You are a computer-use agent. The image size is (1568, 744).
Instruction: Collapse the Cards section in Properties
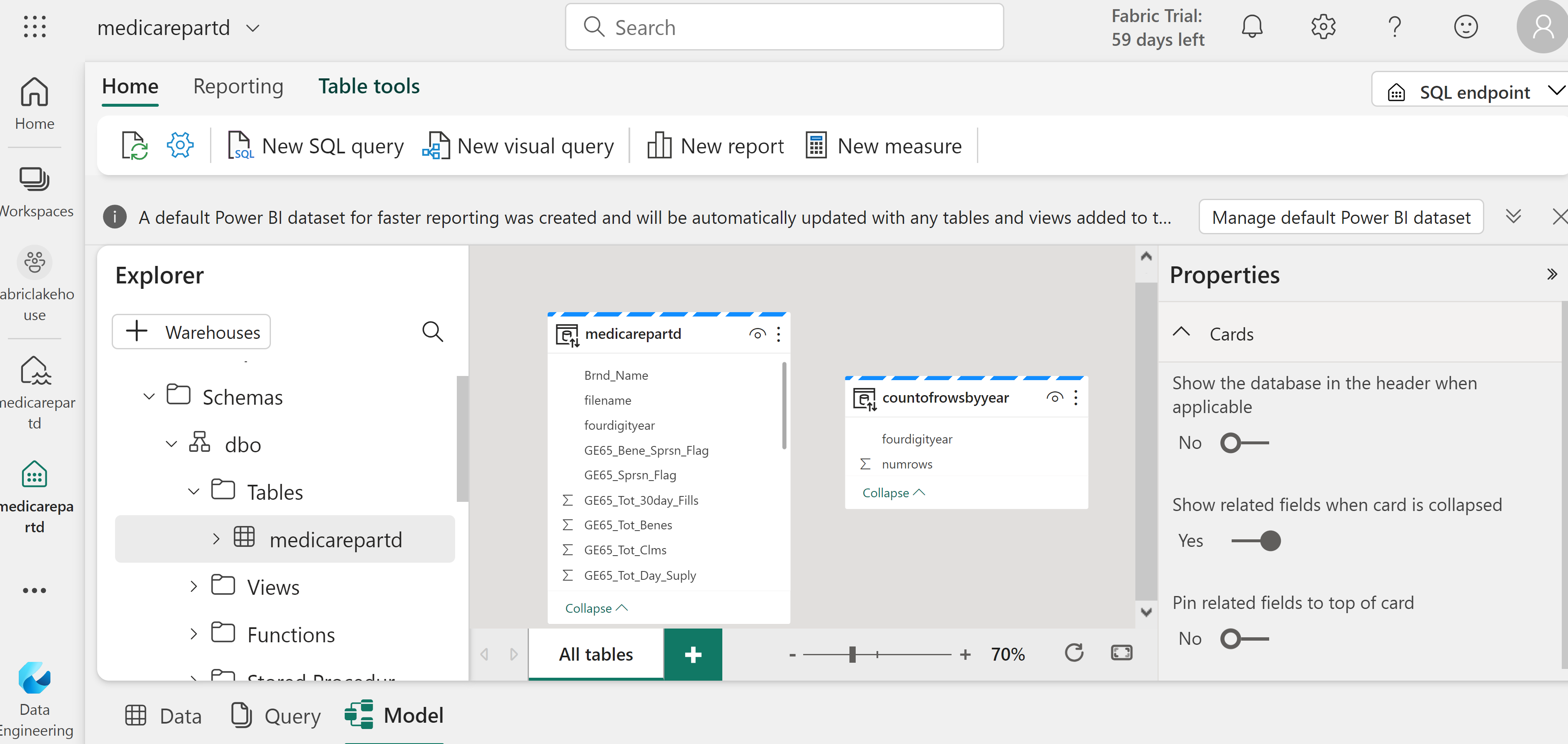(x=1182, y=333)
